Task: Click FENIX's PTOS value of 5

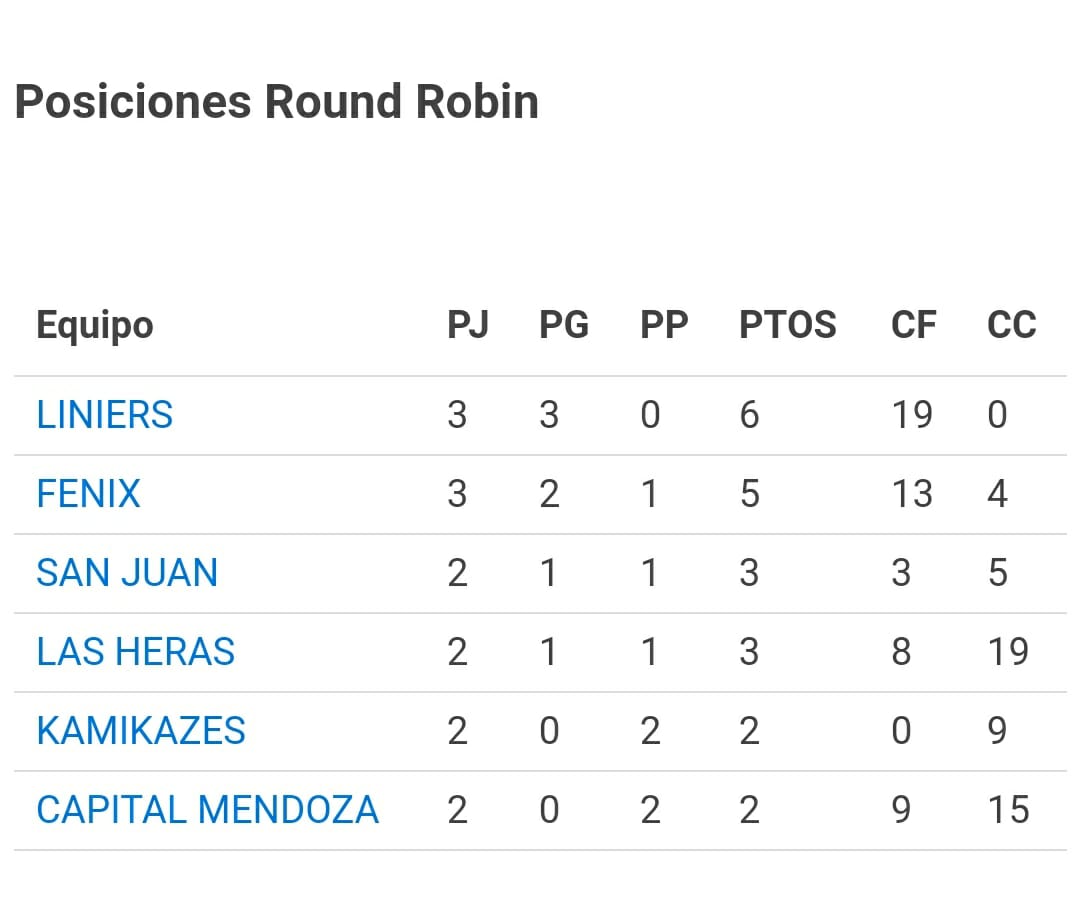Action: tap(749, 494)
